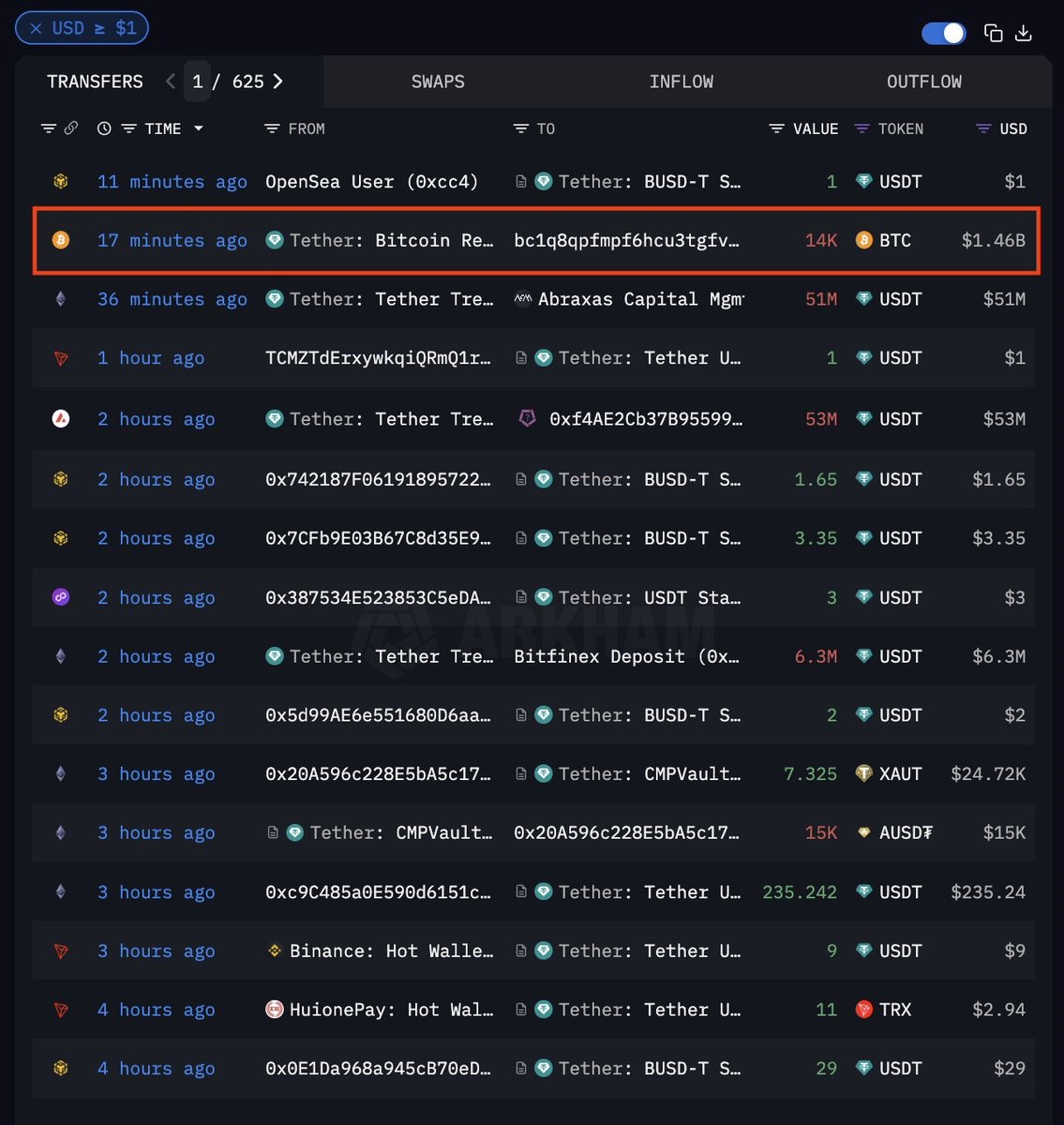Open Tether: Bitcoin Reserve sender link

(x=390, y=241)
